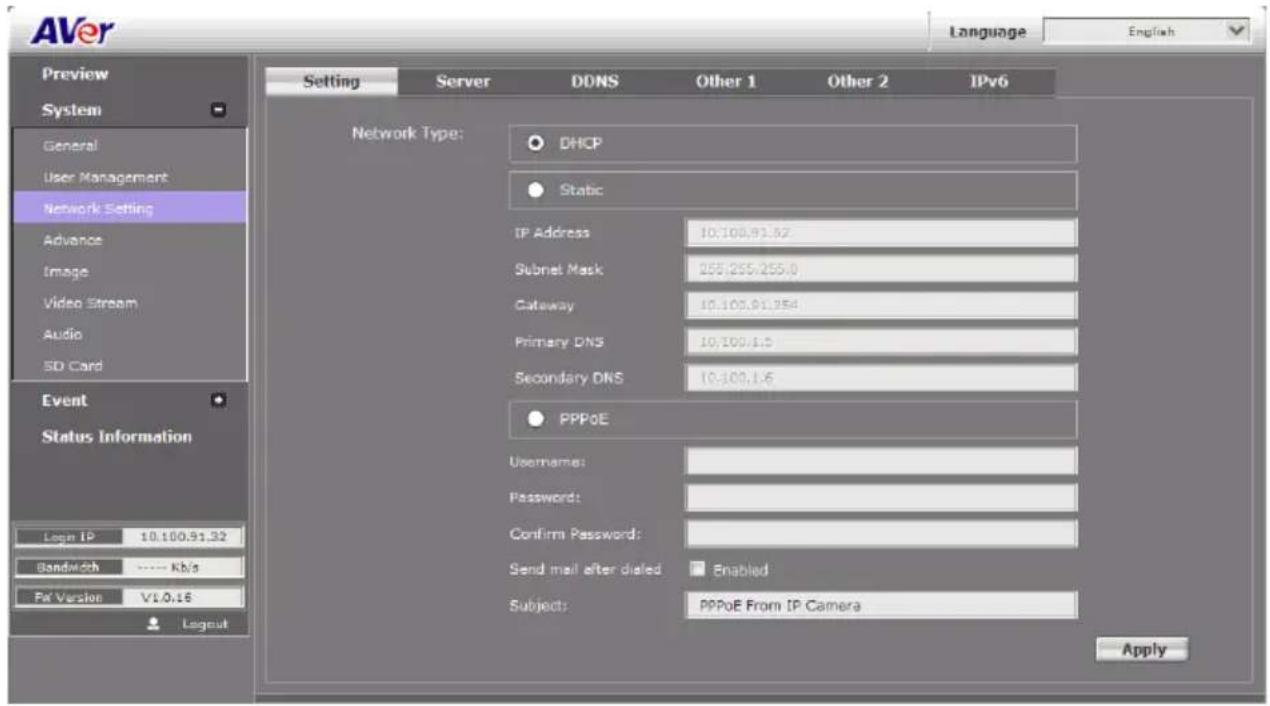Open the Language dropdown
This screenshot has width=1270, height=706.
[1147, 32]
